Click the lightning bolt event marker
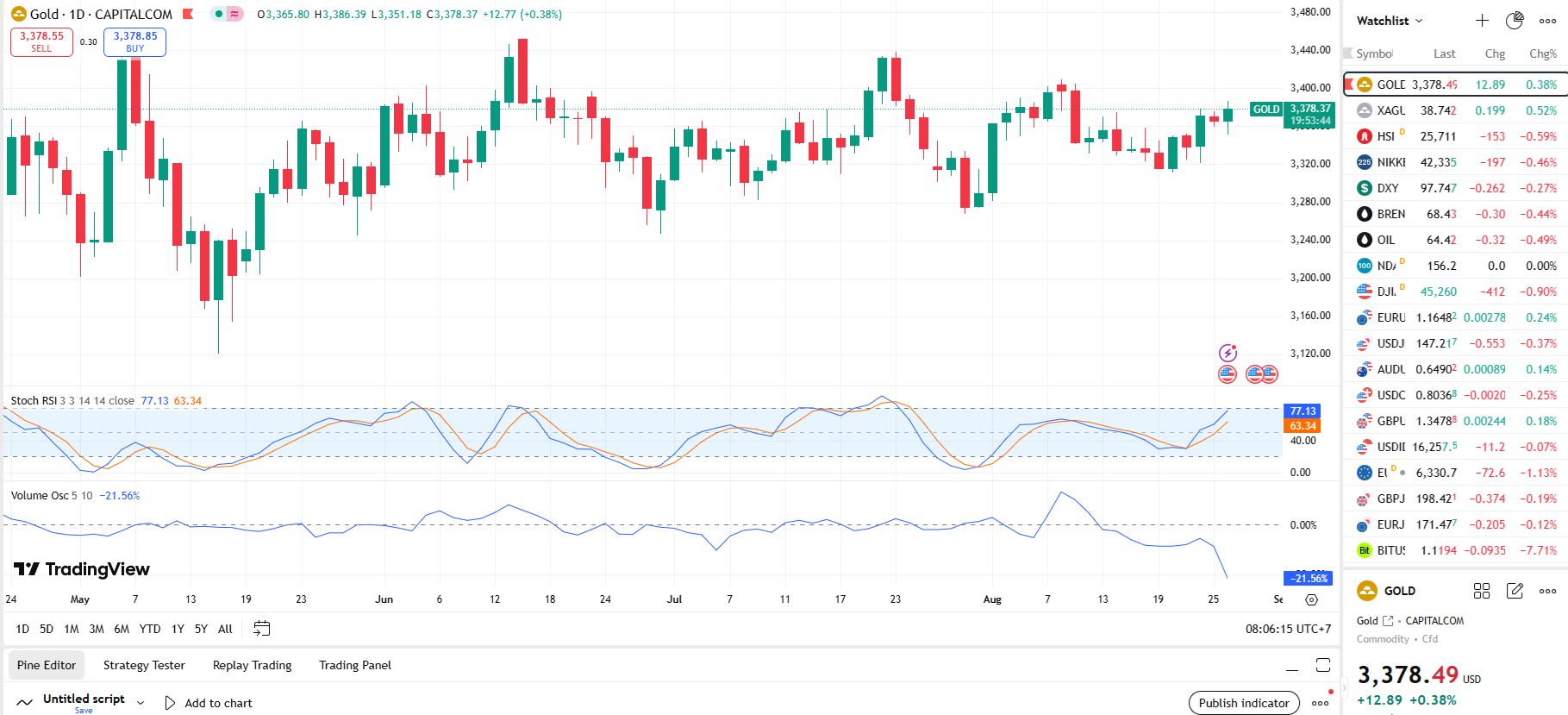 [1228, 353]
